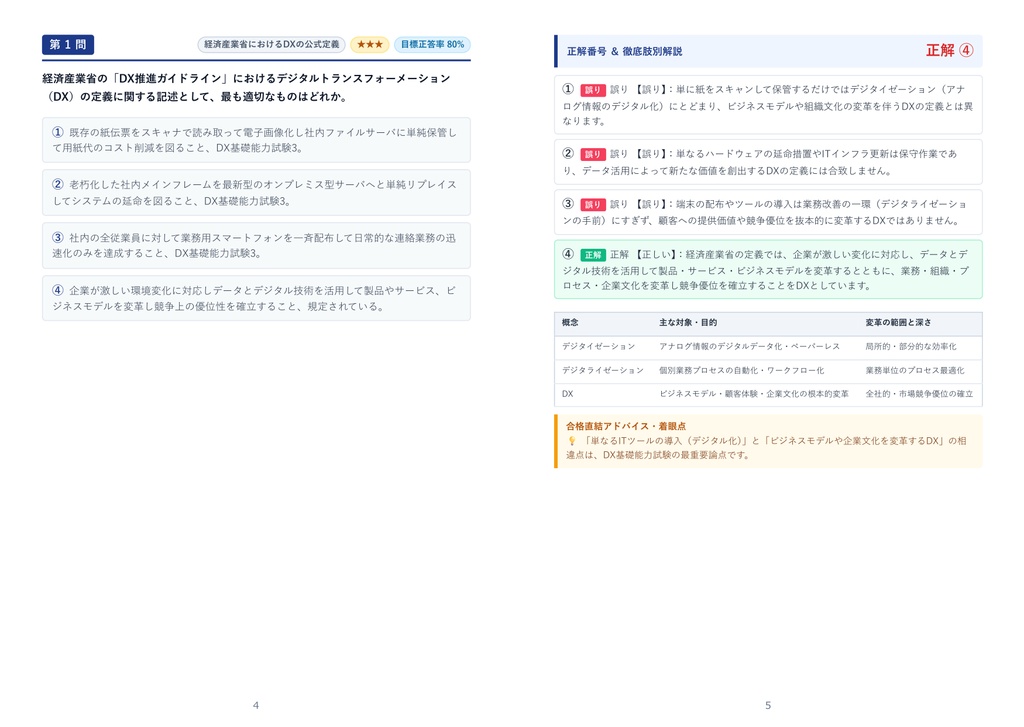Click the circled ④ in the green explanation box
This screenshot has width=1024, height=727.
click(x=568, y=254)
